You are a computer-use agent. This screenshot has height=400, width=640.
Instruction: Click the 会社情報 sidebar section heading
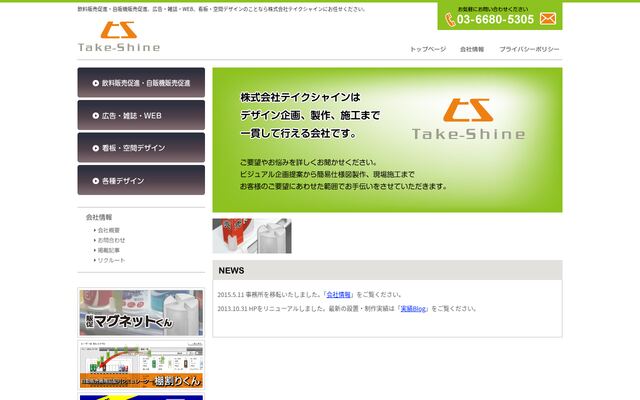99,217
